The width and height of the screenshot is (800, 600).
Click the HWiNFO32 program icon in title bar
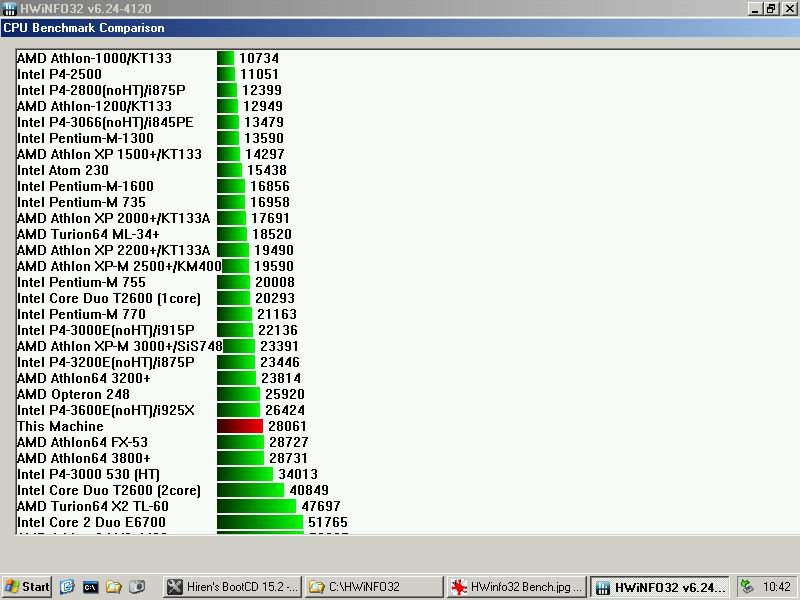[9, 8]
